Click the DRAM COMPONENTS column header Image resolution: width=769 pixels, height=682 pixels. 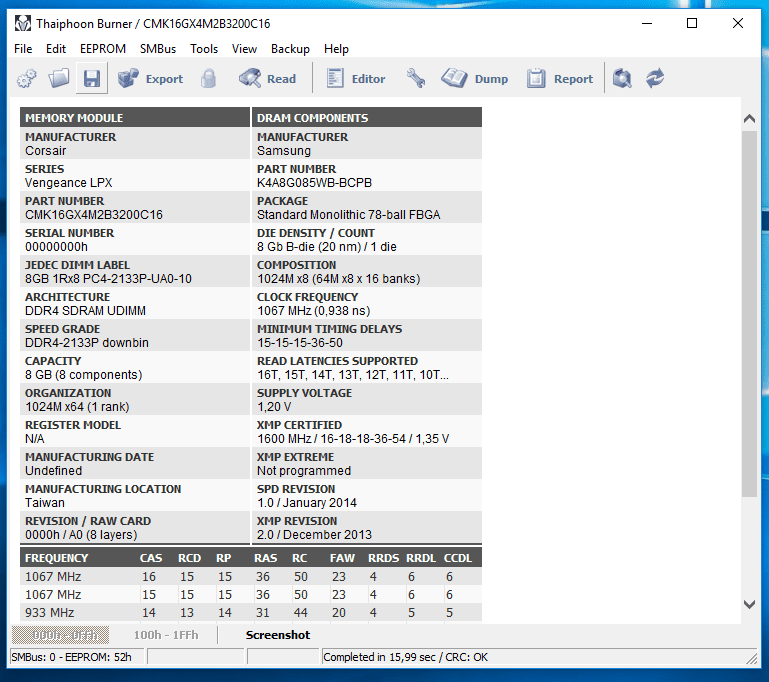[367, 118]
